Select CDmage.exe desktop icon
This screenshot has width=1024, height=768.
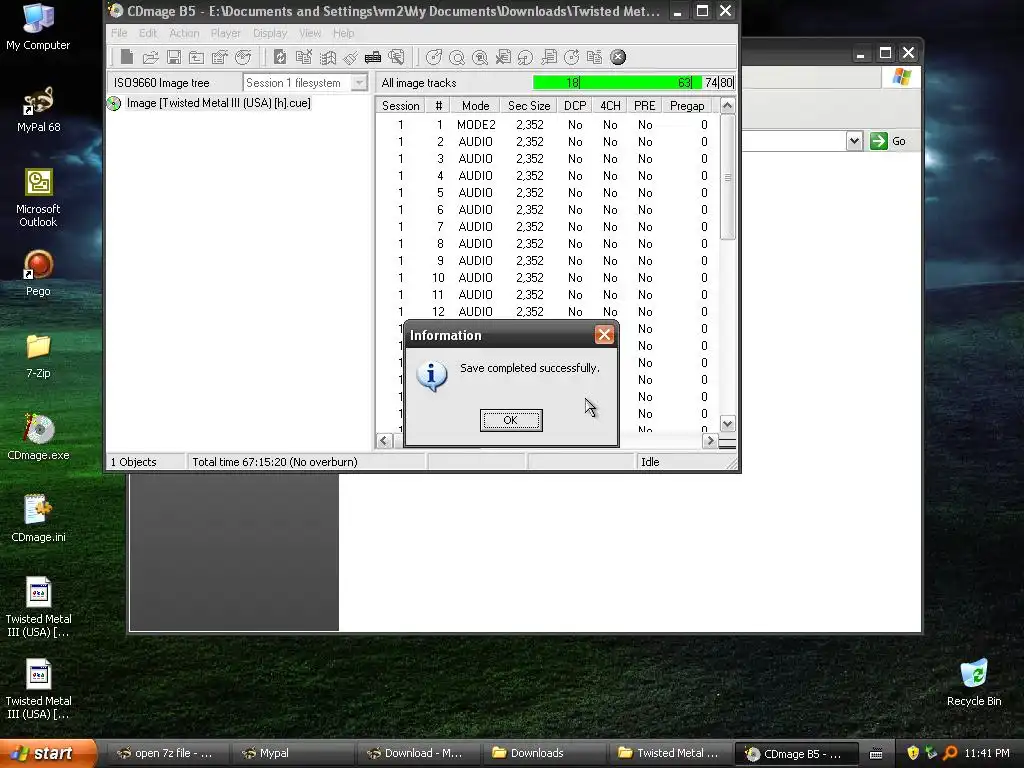point(39,437)
